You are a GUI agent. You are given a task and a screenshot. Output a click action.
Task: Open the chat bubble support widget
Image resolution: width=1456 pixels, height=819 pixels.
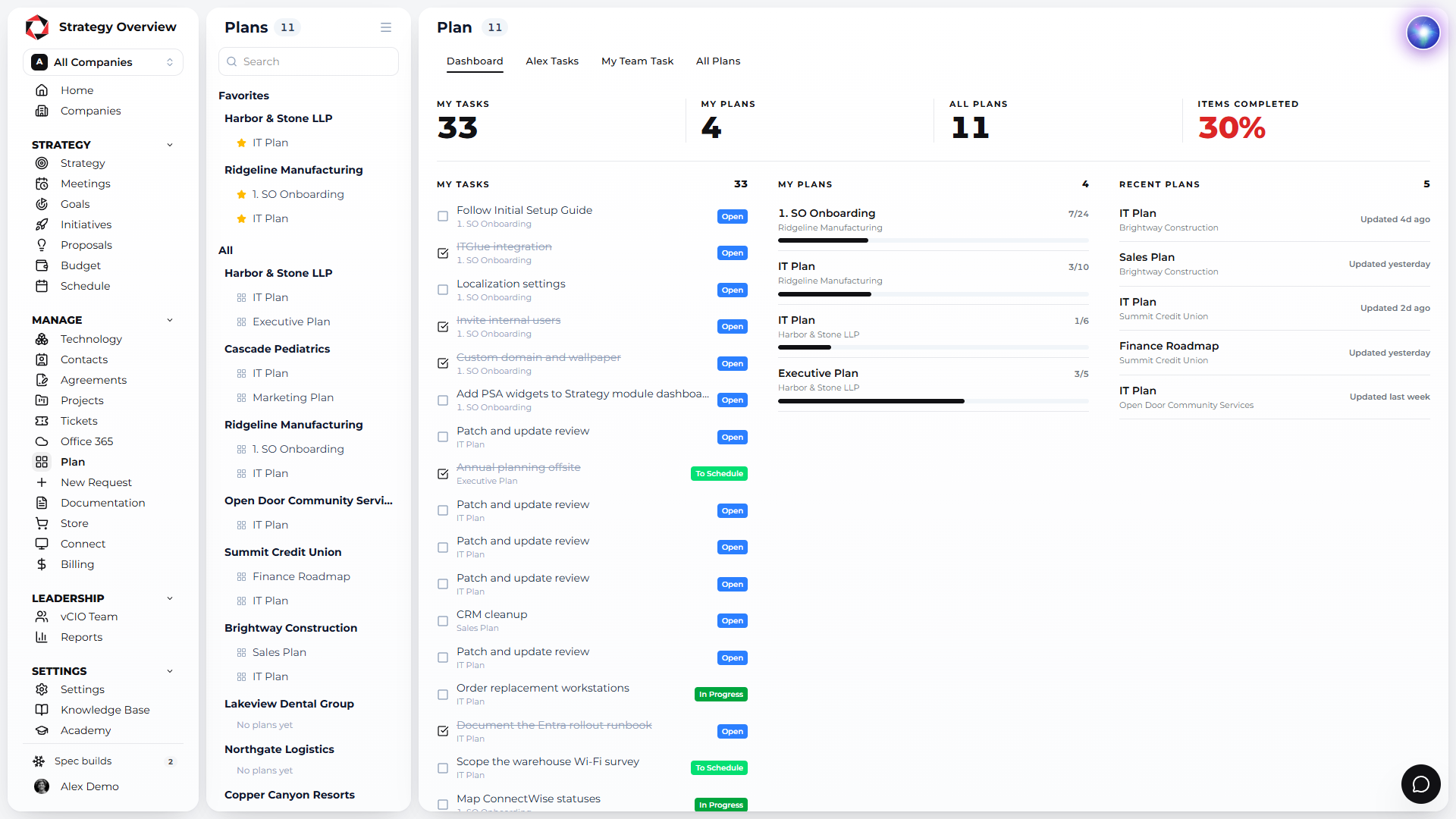click(x=1420, y=784)
